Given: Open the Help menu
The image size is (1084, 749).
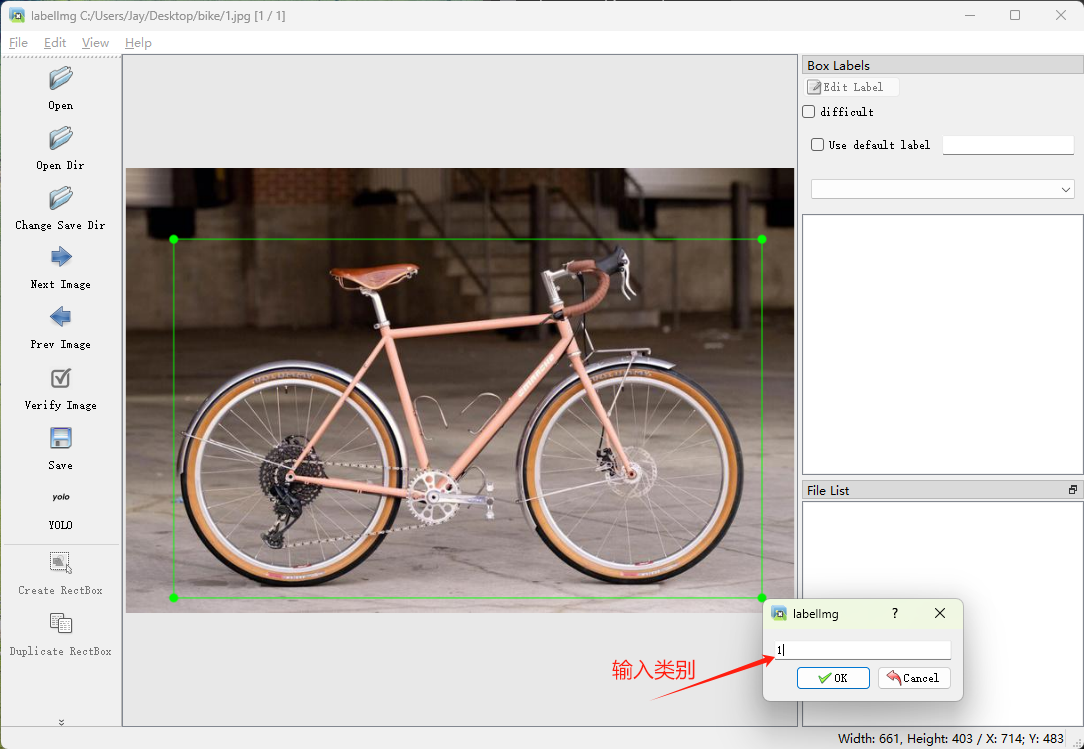Looking at the screenshot, I should click(x=138, y=43).
